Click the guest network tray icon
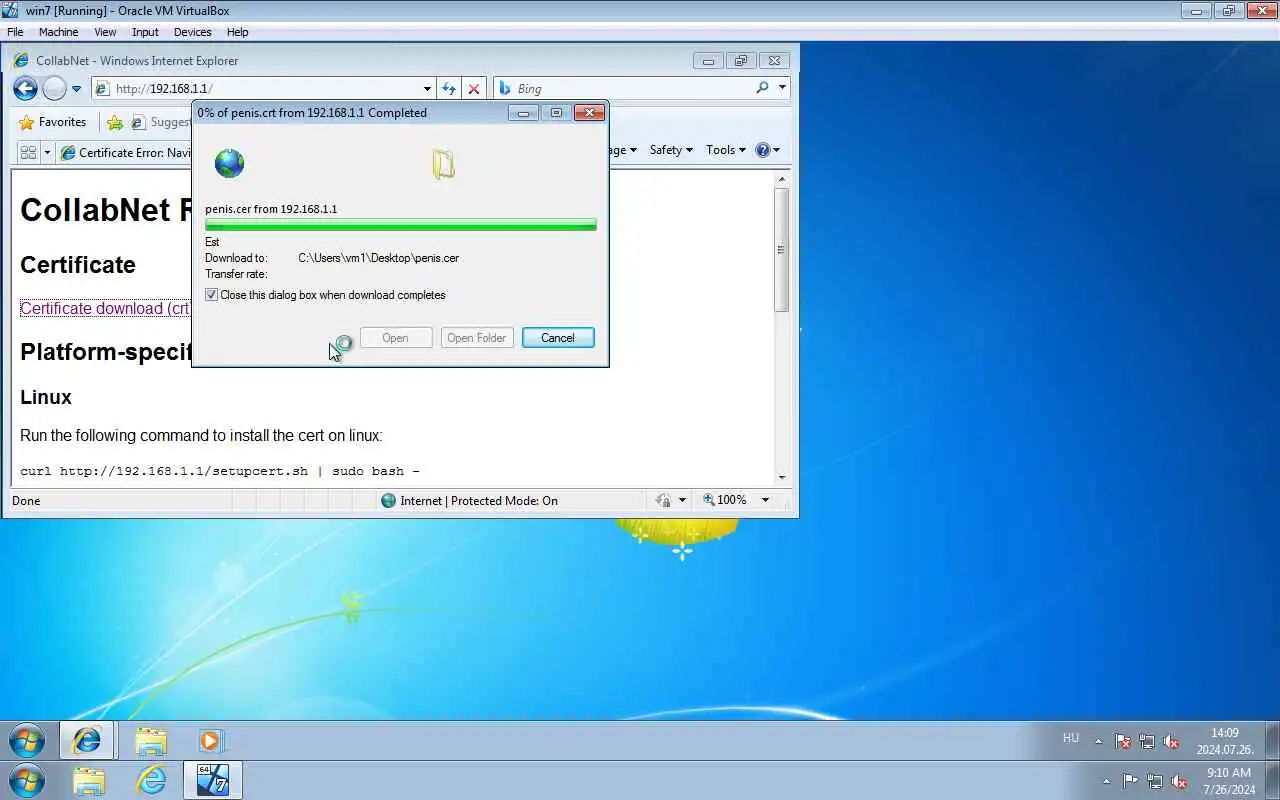The width and height of the screenshot is (1280, 800). pyautogui.click(x=1147, y=742)
